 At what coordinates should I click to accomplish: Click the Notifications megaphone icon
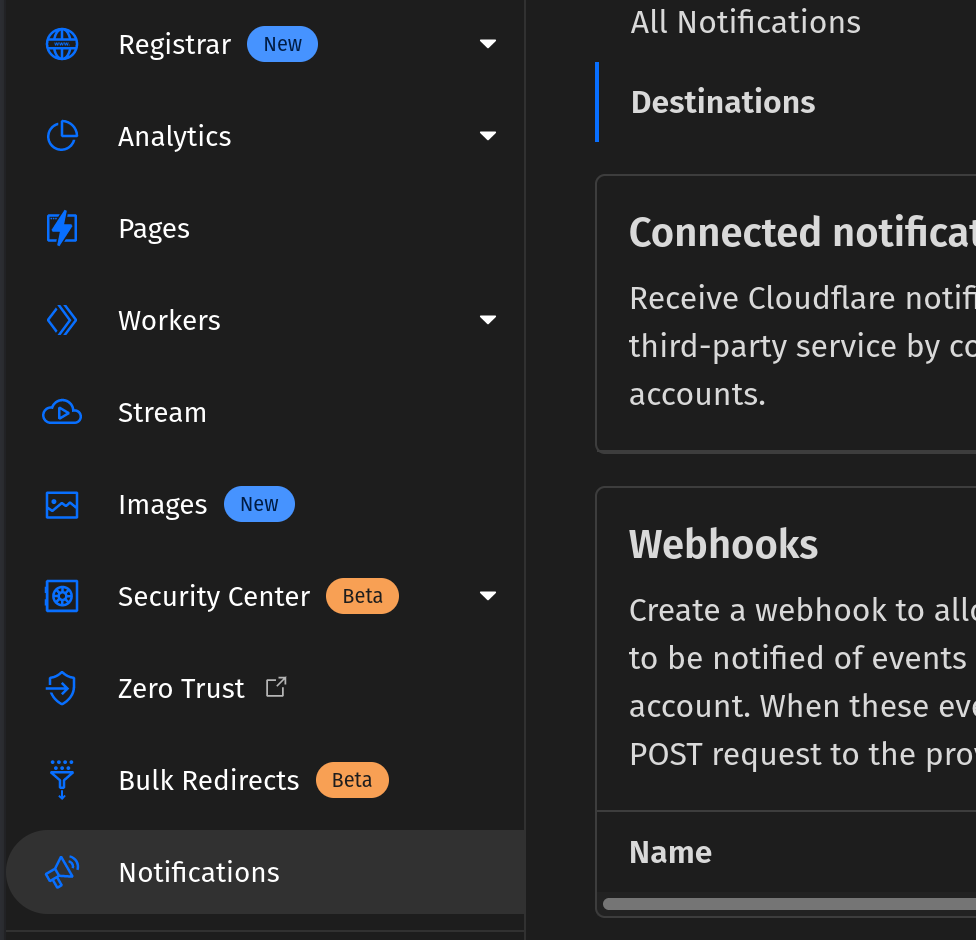[62, 872]
